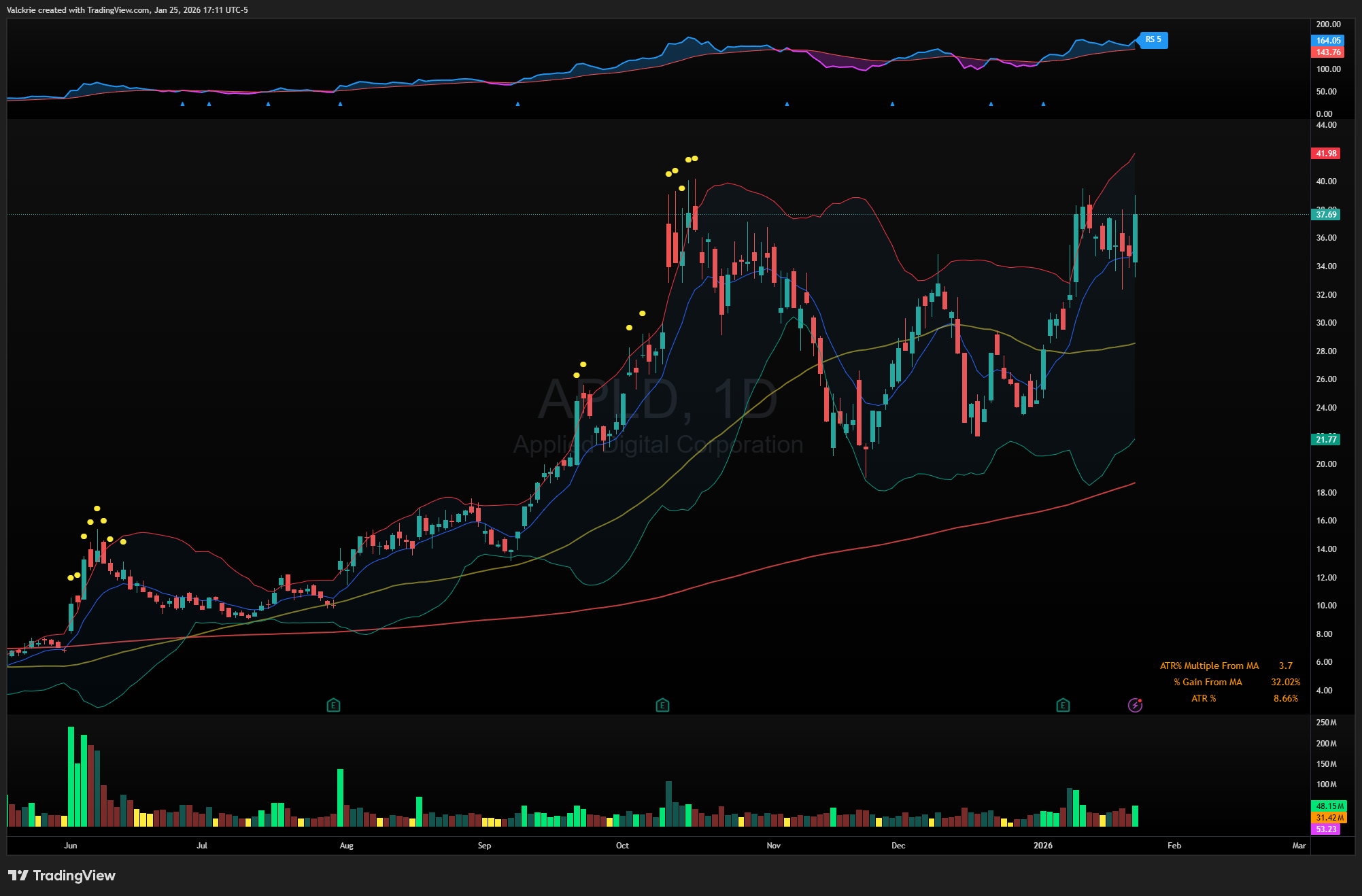Click the red 41.98 upper band label
This screenshot has width=1362, height=896.
[1325, 154]
